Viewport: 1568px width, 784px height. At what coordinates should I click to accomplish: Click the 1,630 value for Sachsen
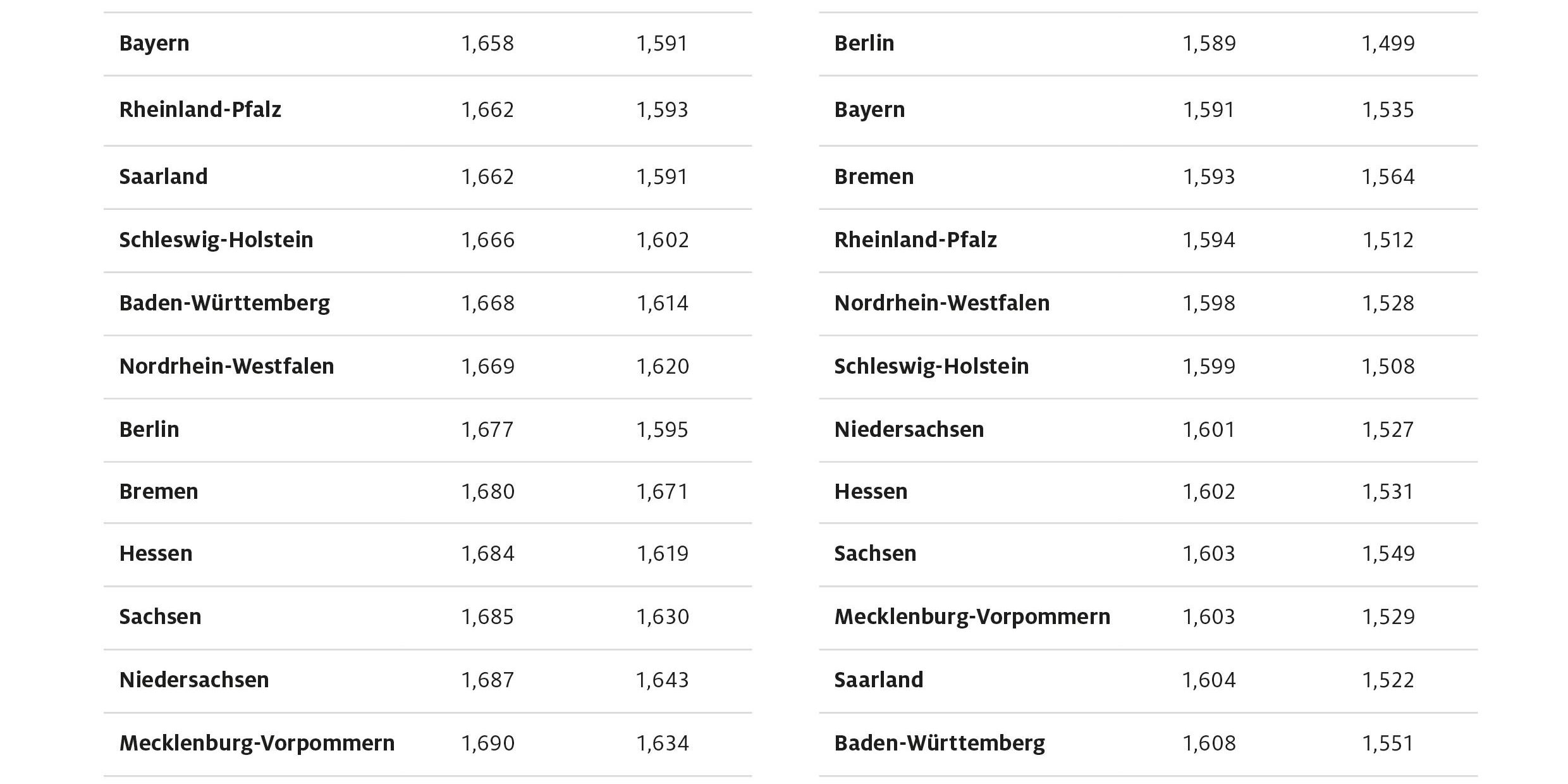coord(662,617)
